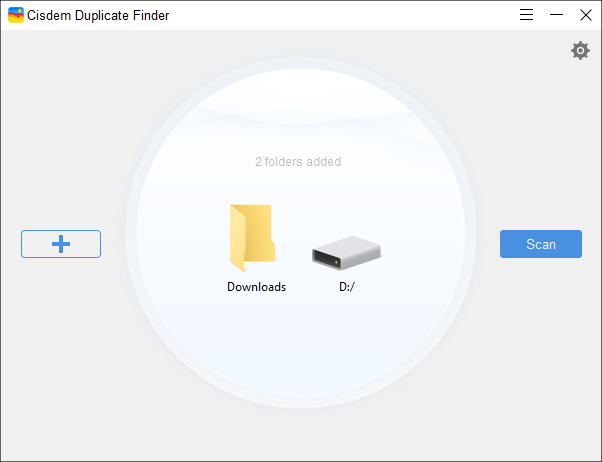Open the hamburger menu in title bar
This screenshot has height=462, width=602.
(x=526, y=15)
